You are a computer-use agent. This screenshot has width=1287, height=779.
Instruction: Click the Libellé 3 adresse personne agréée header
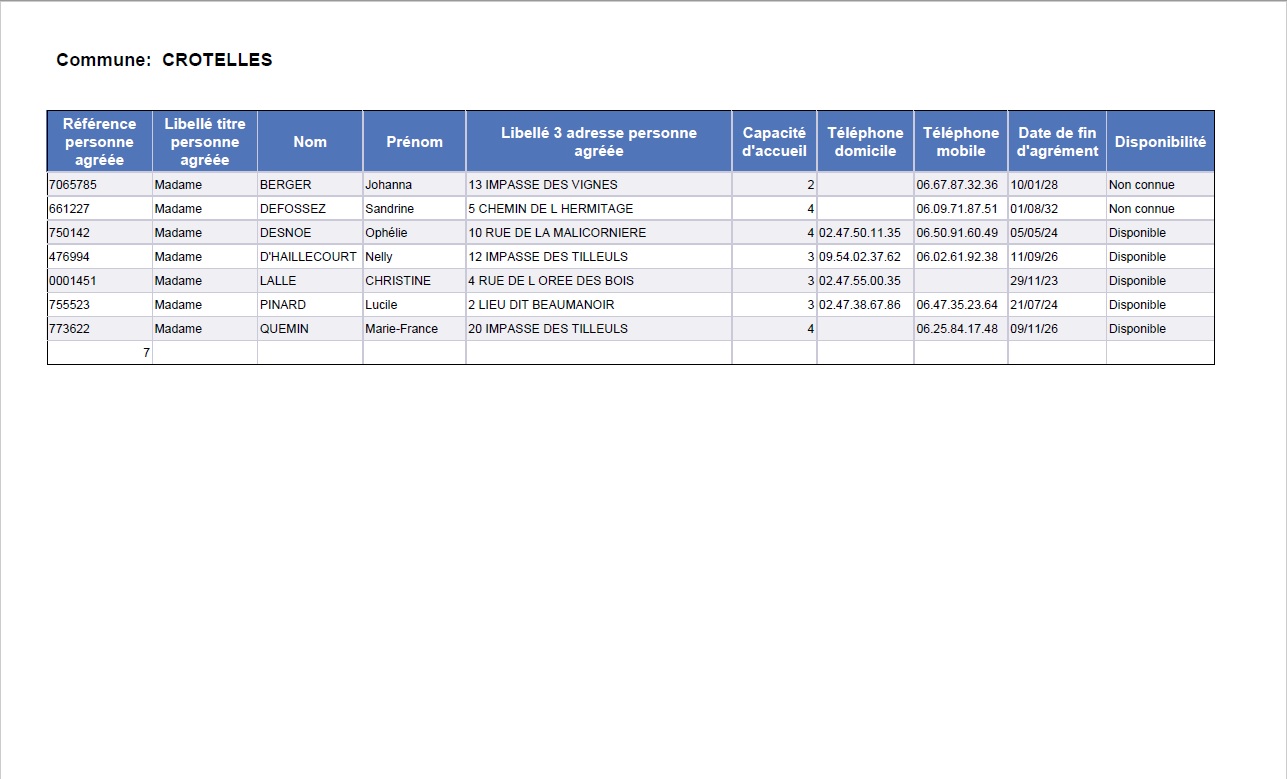pyautogui.click(x=599, y=141)
